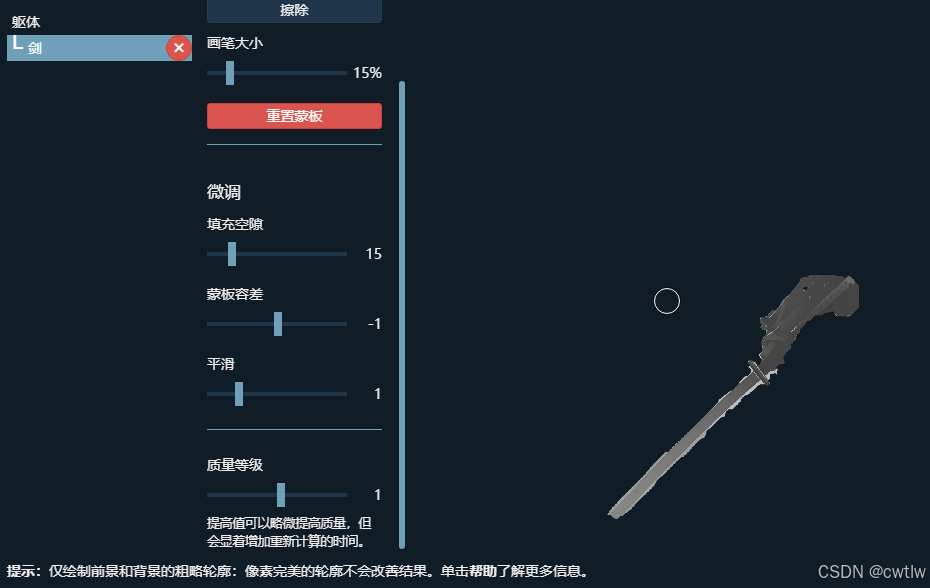930x588 pixels.
Task: Click the 质量等级 slider handle
Action: [x=281, y=495]
